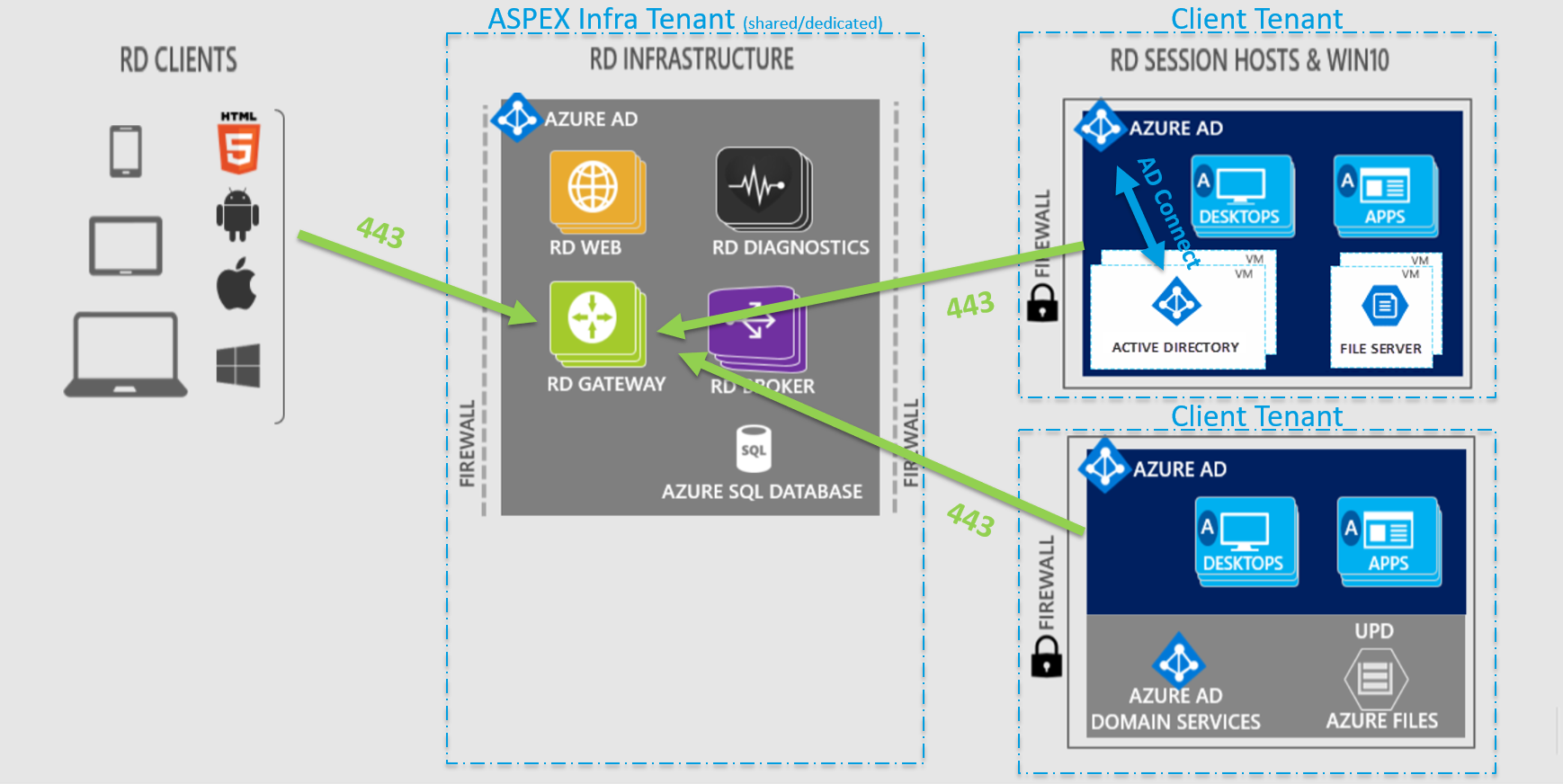Click Azure AD icon in RD Infrastructure
Image resolution: width=1563 pixels, height=784 pixels.
[x=517, y=118]
